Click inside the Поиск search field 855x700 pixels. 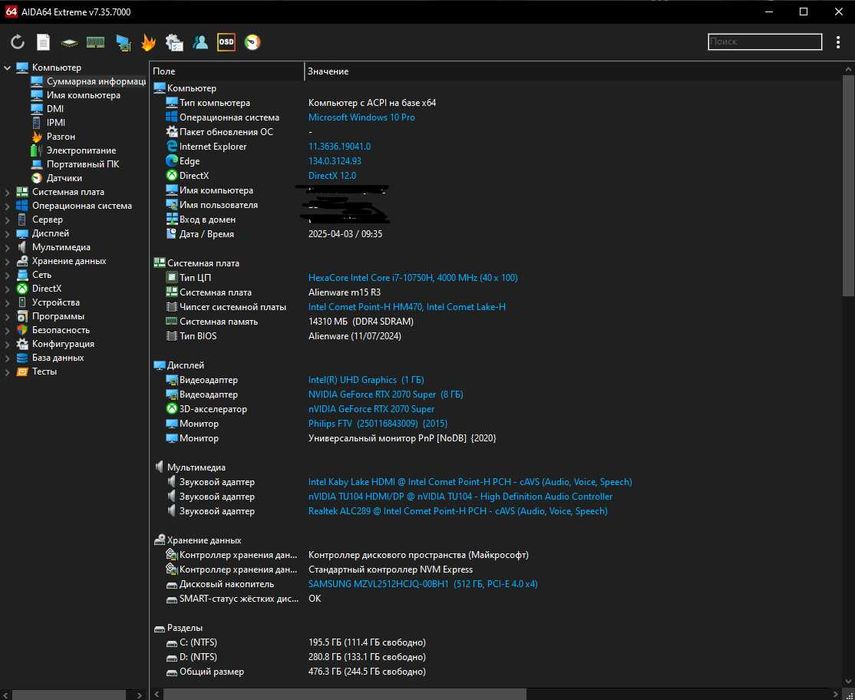click(764, 42)
